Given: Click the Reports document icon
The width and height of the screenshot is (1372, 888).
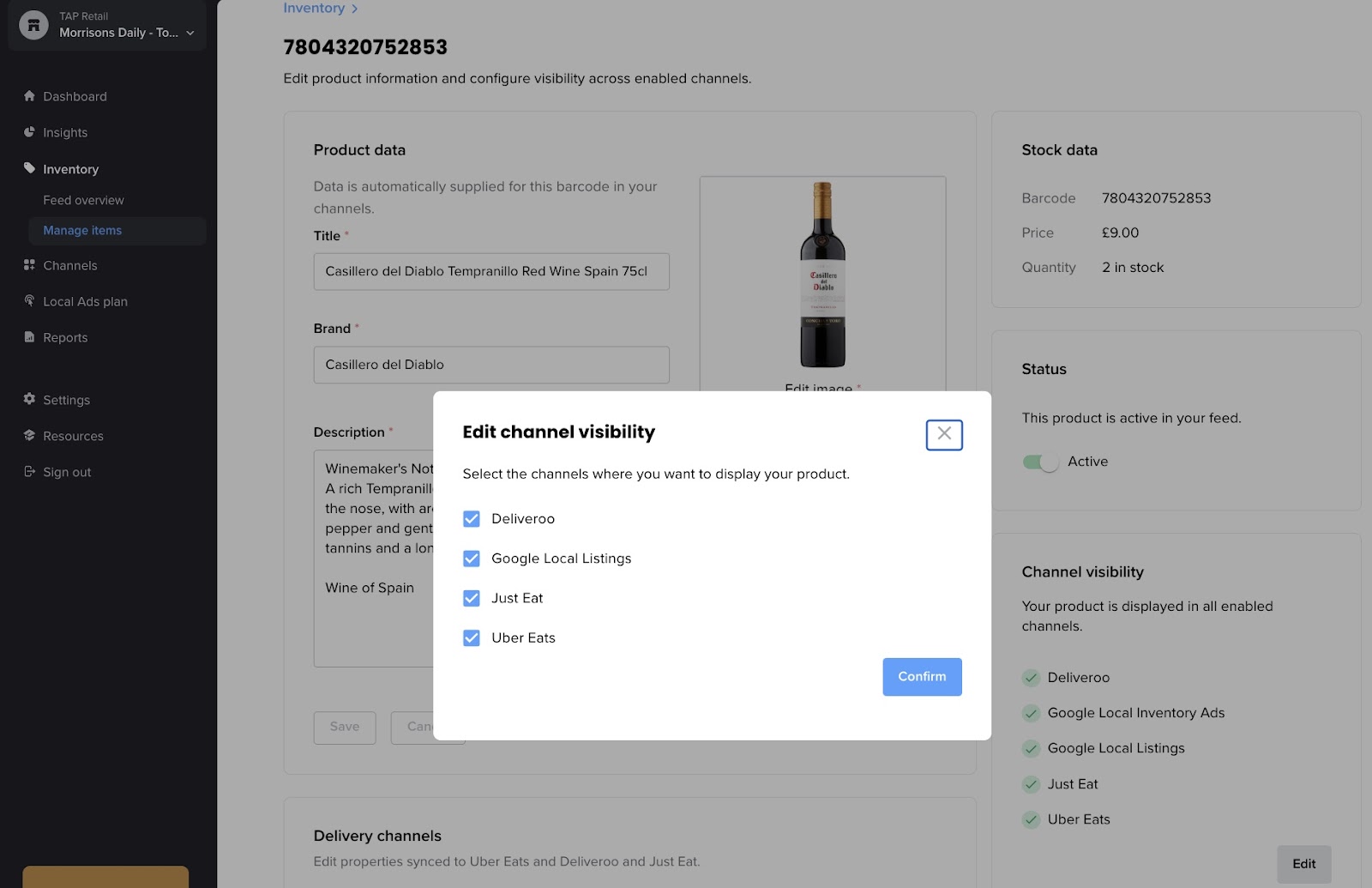Looking at the screenshot, I should tap(29, 337).
